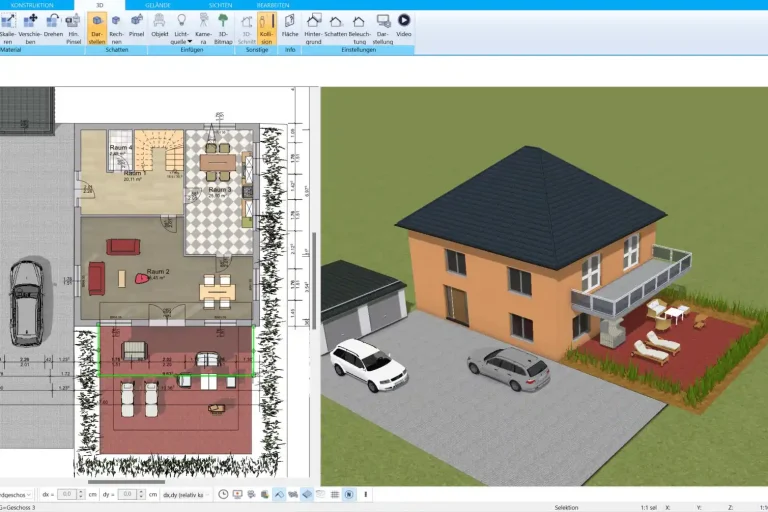768x512 pixels.
Task: Pick the Pinsel shadow brush
Action: [x=137, y=25]
